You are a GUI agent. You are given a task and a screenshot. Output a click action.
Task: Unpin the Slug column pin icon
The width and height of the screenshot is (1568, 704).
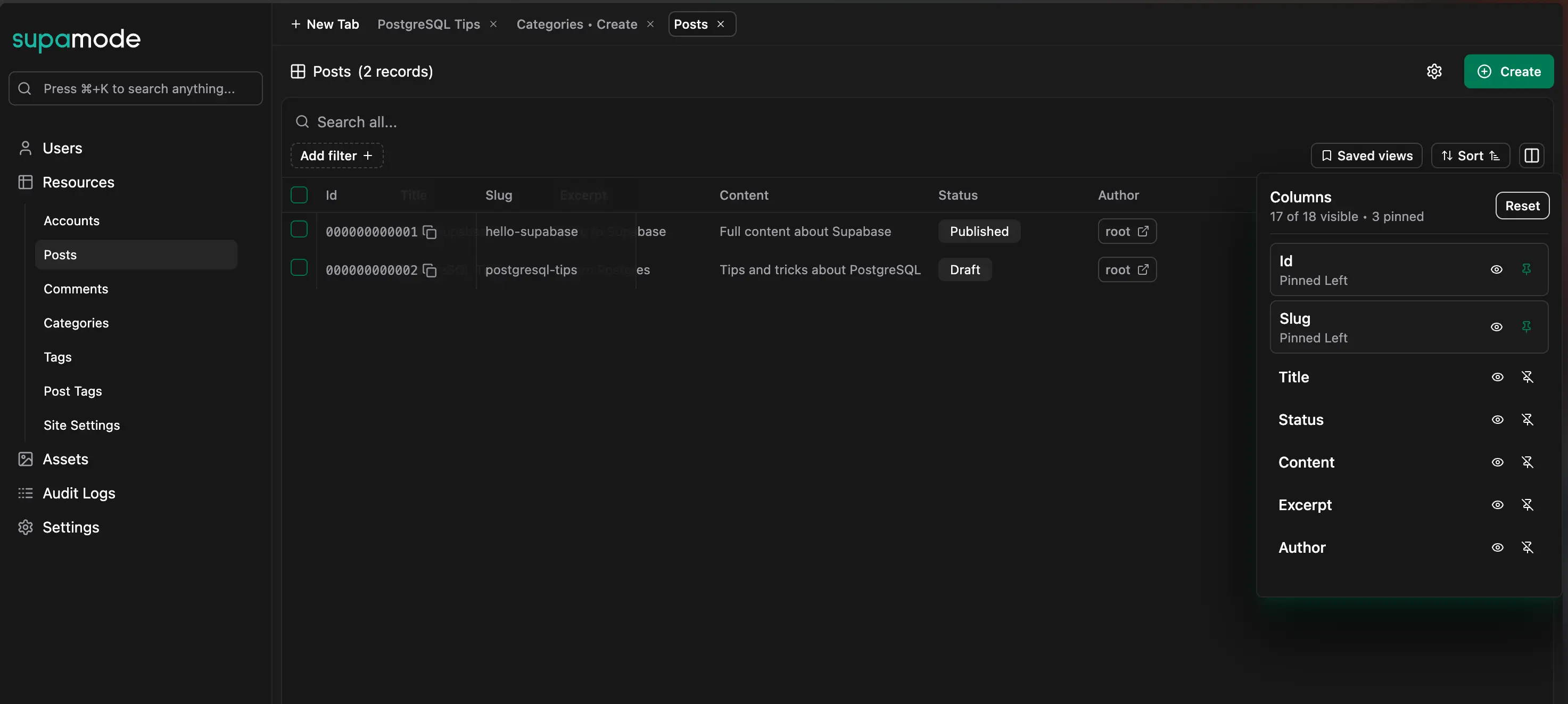[1526, 327]
